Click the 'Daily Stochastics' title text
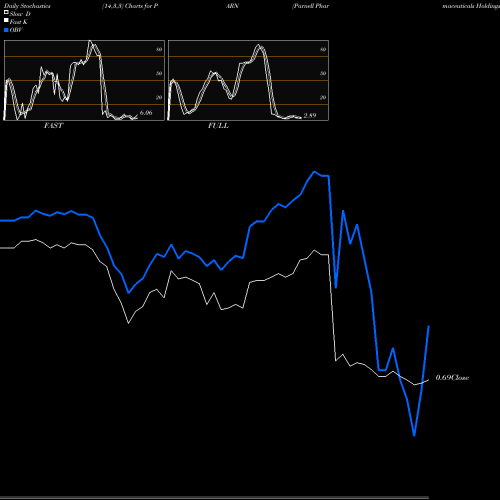This screenshot has width=500, height=500. pos(27,6)
